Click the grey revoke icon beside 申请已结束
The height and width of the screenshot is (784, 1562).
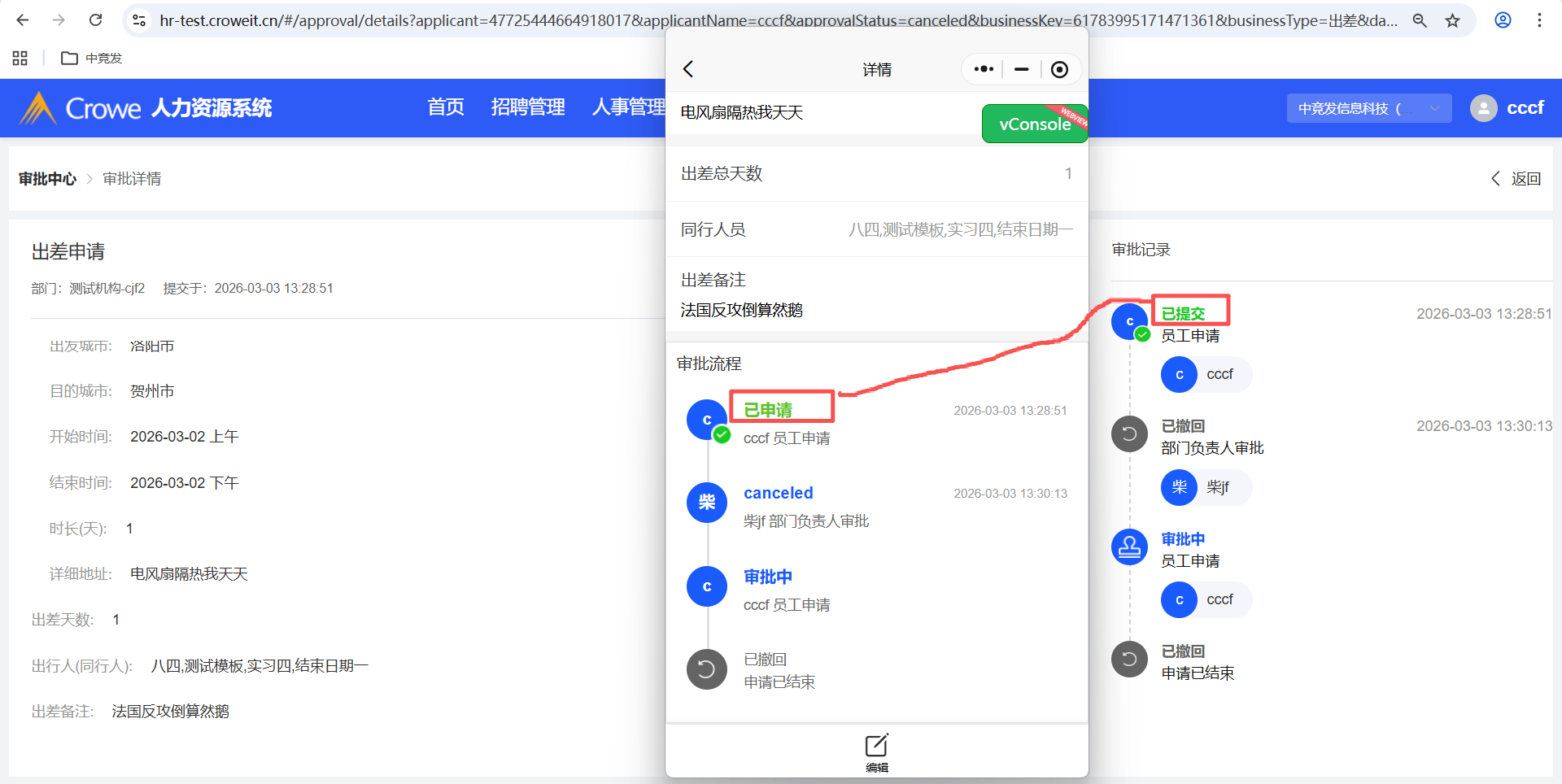tap(1129, 659)
